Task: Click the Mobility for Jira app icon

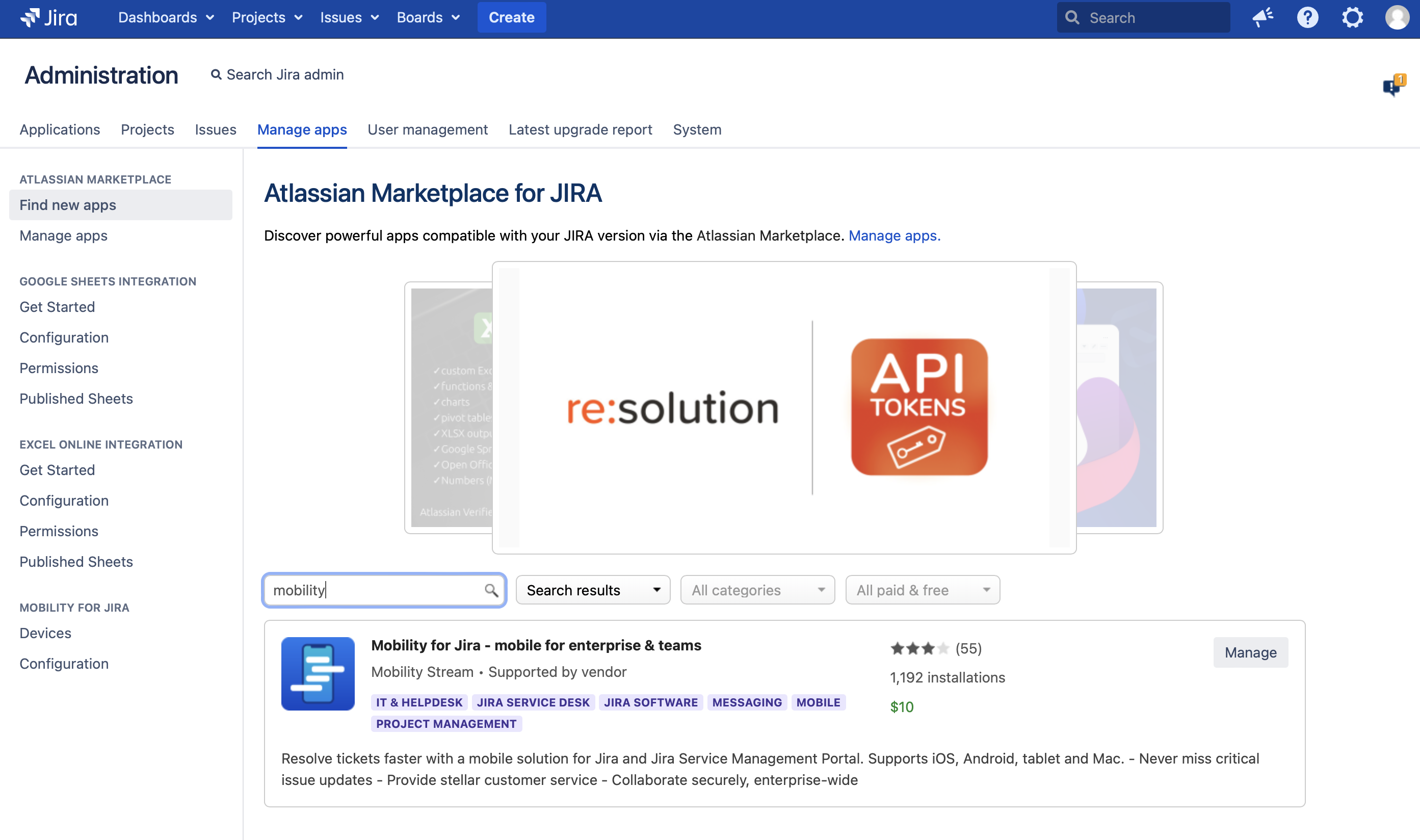Action: click(x=318, y=674)
